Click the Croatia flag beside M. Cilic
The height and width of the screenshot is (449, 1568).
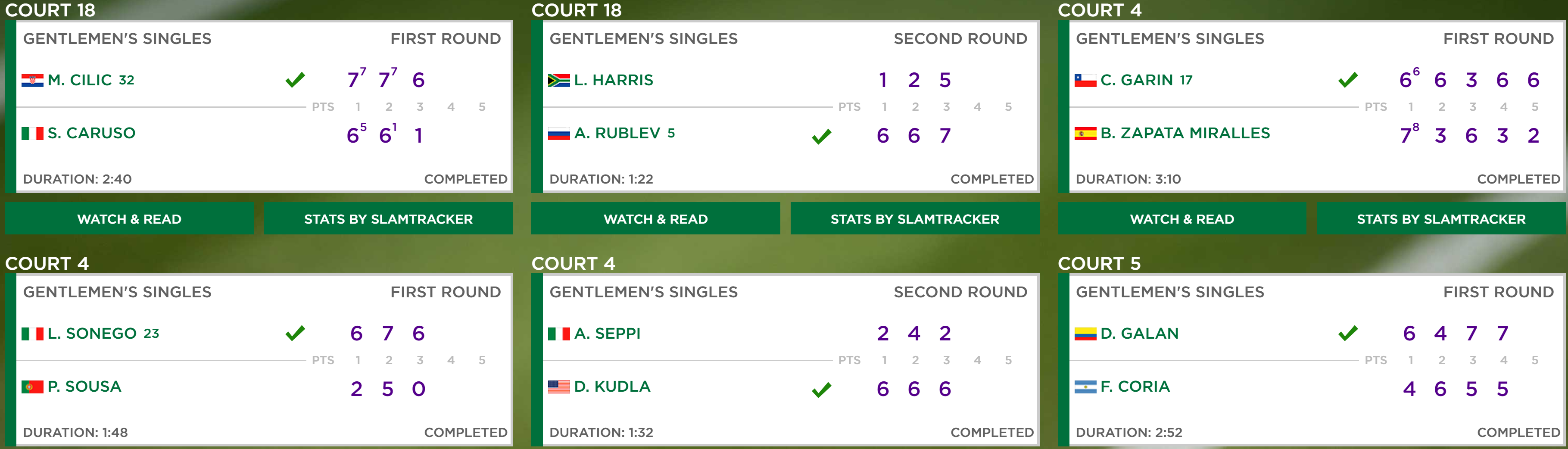pyautogui.click(x=32, y=80)
